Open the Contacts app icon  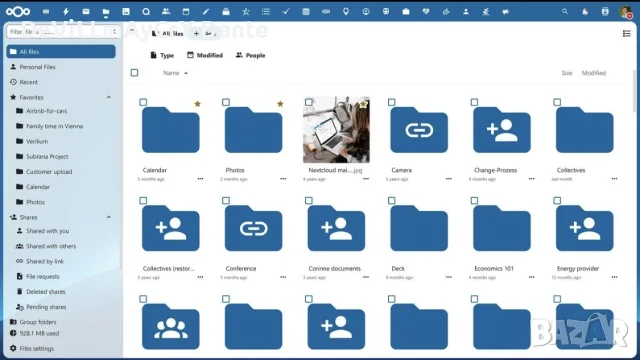point(166,12)
